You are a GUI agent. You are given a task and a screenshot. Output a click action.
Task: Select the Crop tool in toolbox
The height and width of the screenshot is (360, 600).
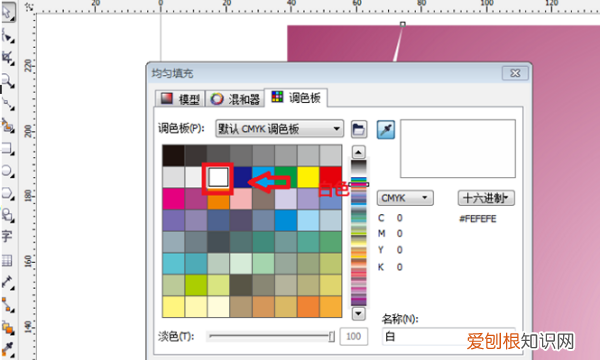coord(8,59)
